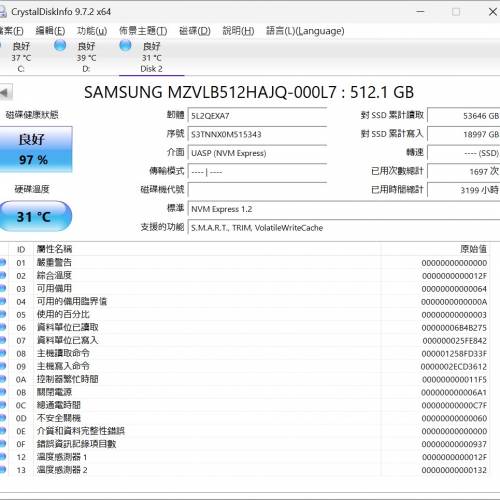Select attribute row 06 資料單位已讀取
This screenshot has width=500, height=500.
pos(244,328)
